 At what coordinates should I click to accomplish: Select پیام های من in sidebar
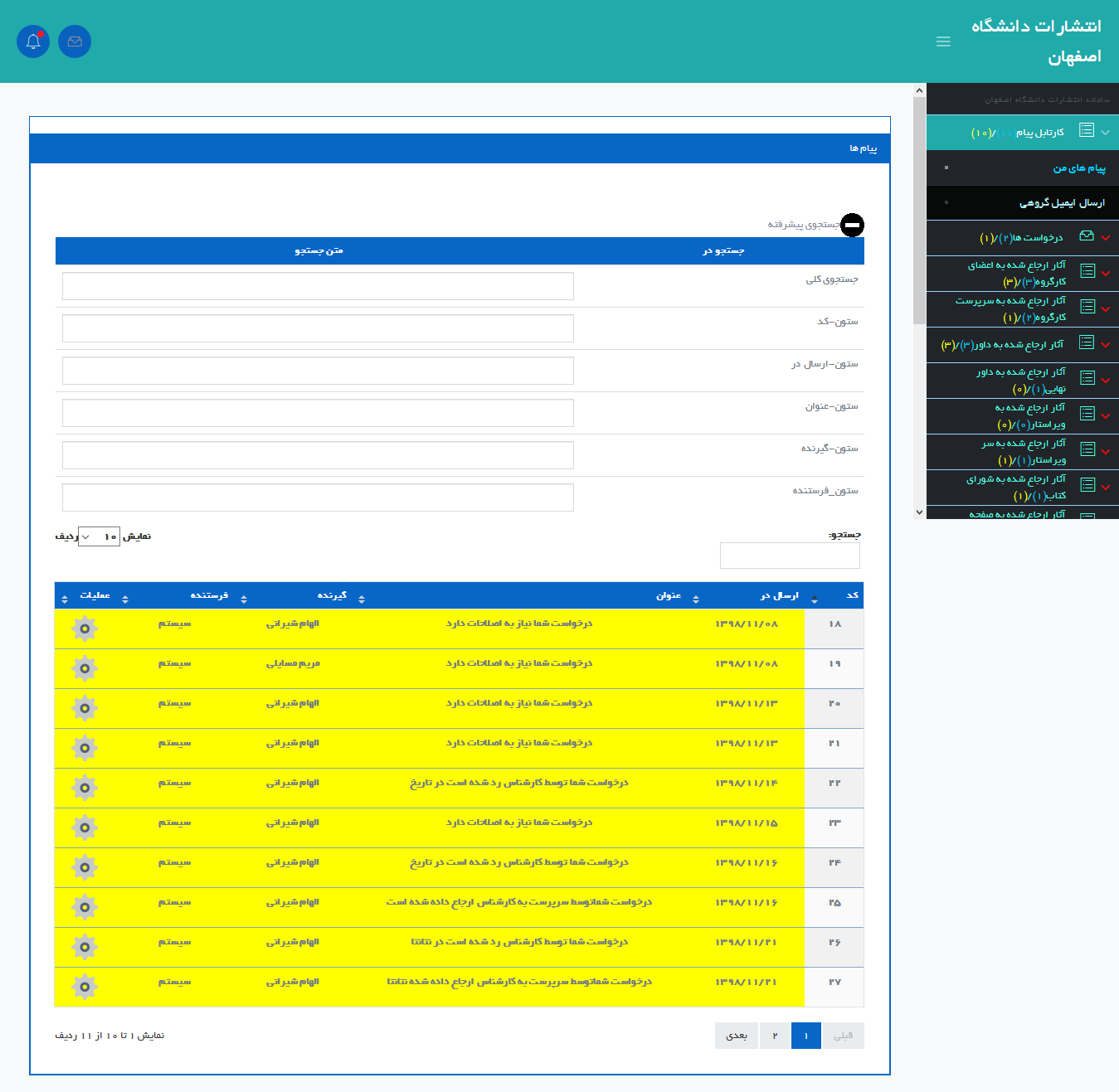[1078, 168]
